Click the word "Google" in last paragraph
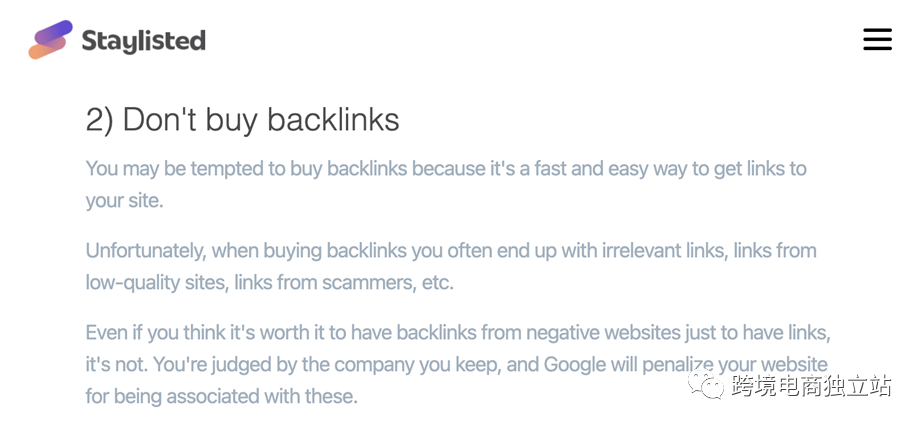 580,365
